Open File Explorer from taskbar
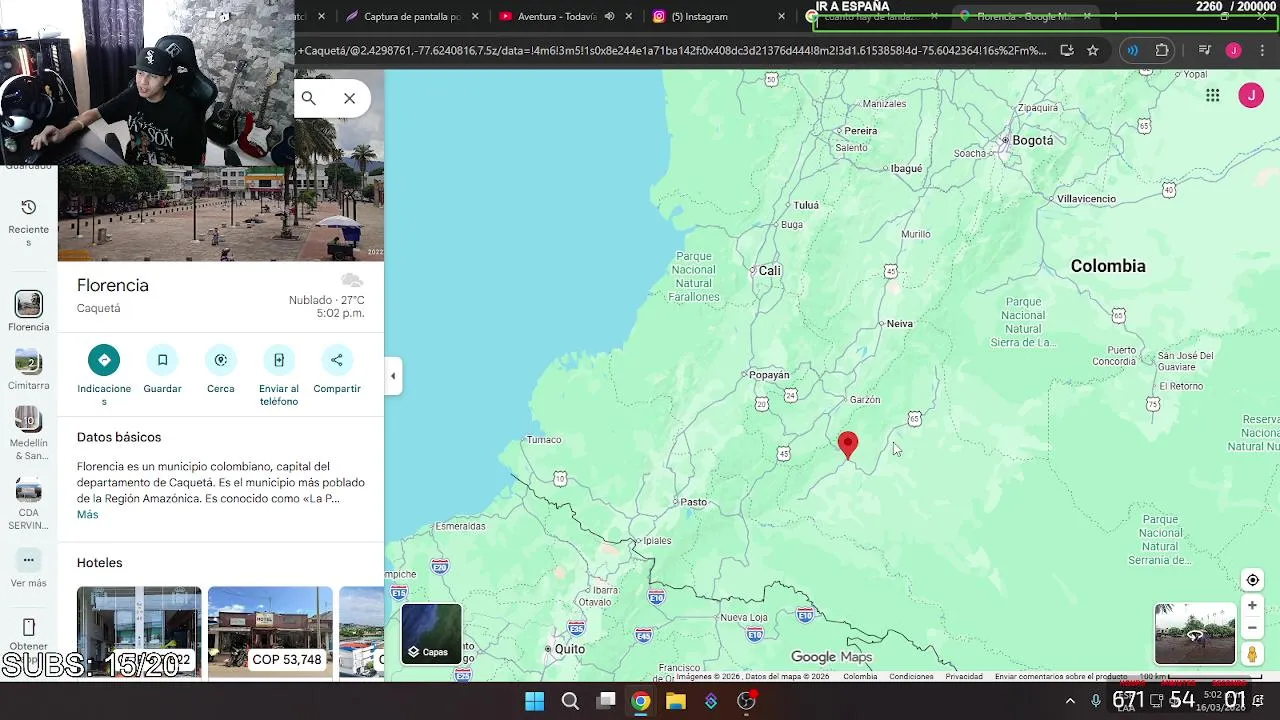 coord(676,701)
